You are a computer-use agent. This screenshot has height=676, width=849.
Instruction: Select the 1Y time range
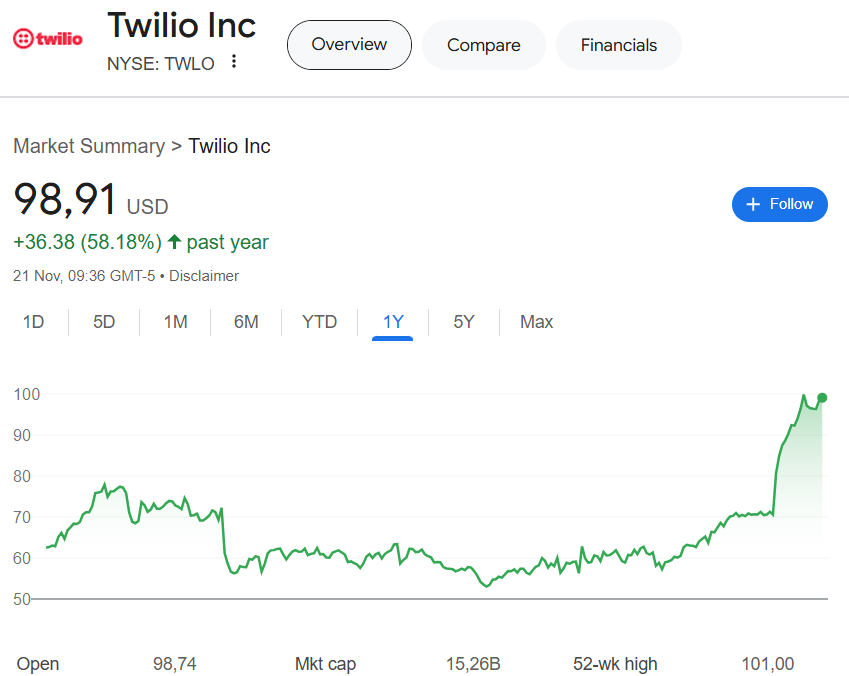(x=393, y=322)
